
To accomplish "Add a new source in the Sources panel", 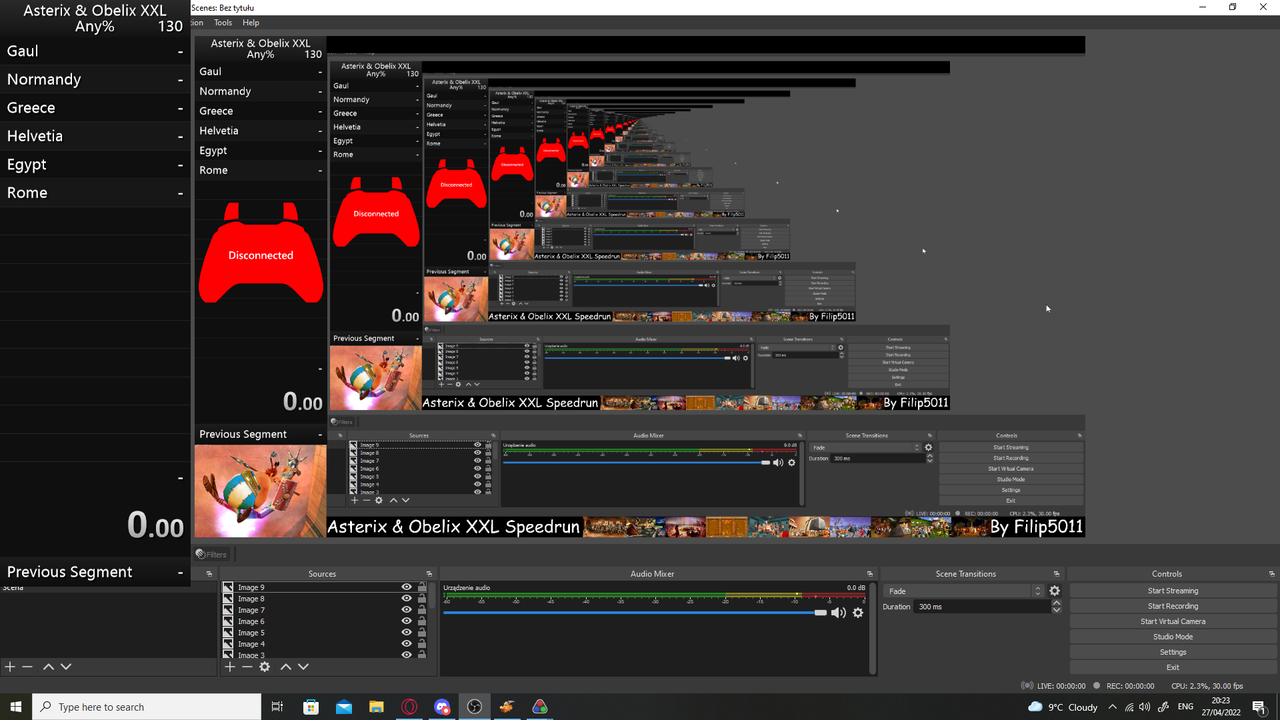I will (x=229, y=667).
